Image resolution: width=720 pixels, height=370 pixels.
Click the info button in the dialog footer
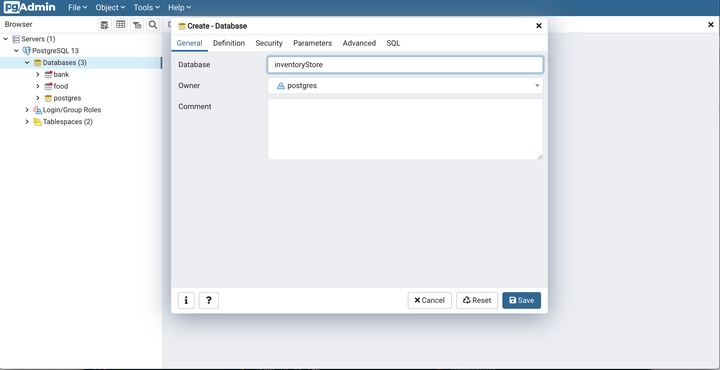[x=186, y=300]
